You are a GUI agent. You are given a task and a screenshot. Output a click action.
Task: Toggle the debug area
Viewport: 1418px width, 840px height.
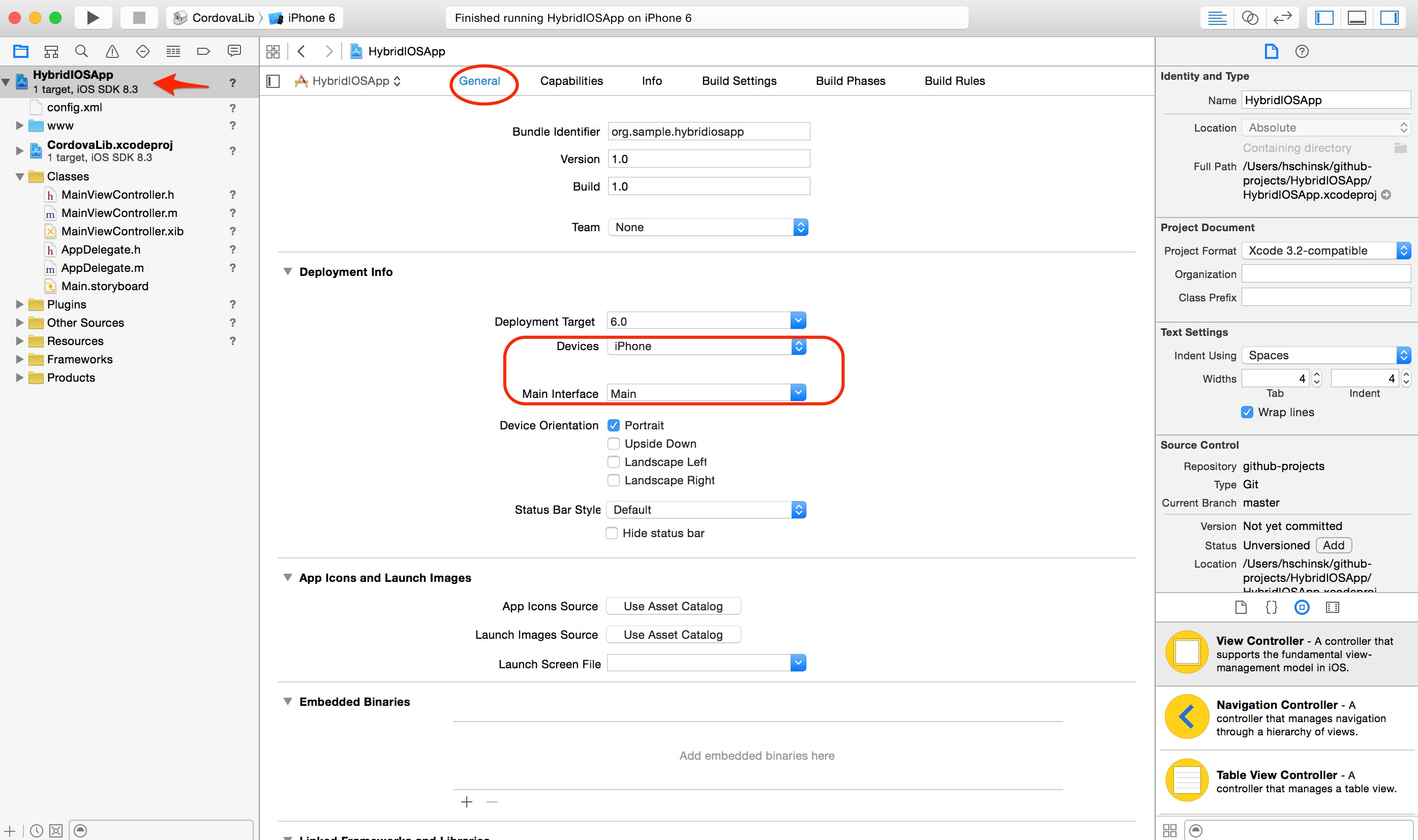click(1357, 18)
